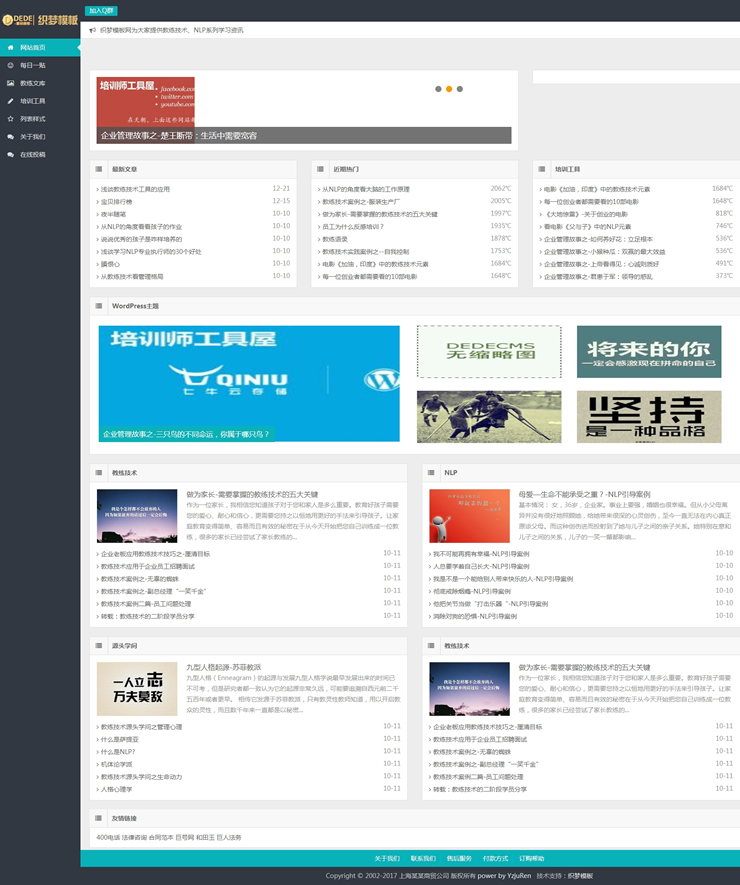Image resolution: width=740 pixels, height=885 pixels.
Task: Select the orange middle carousel dot
Action: pyautogui.click(x=449, y=89)
